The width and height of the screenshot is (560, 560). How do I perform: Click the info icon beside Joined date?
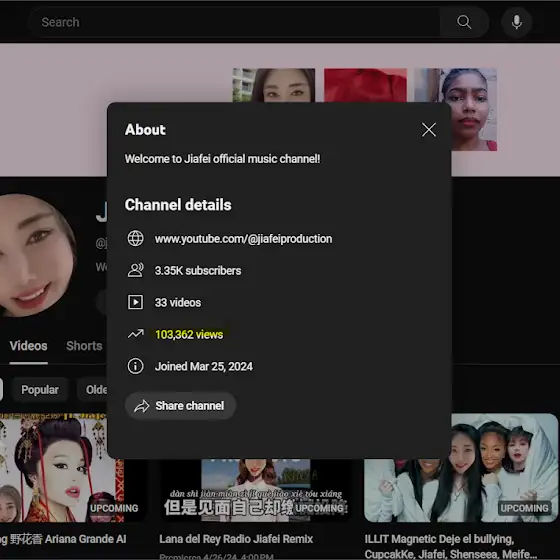click(135, 366)
